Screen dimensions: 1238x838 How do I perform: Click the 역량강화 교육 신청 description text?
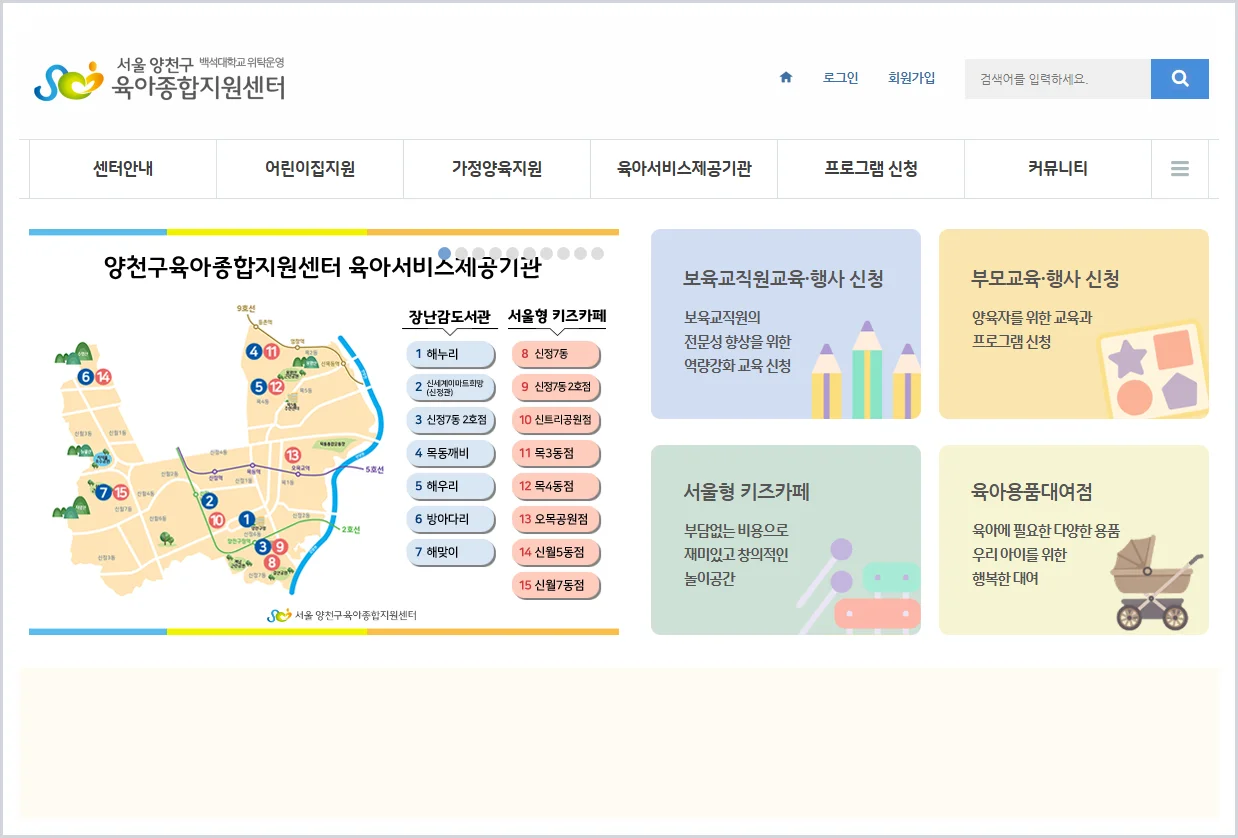[x=737, y=366]
